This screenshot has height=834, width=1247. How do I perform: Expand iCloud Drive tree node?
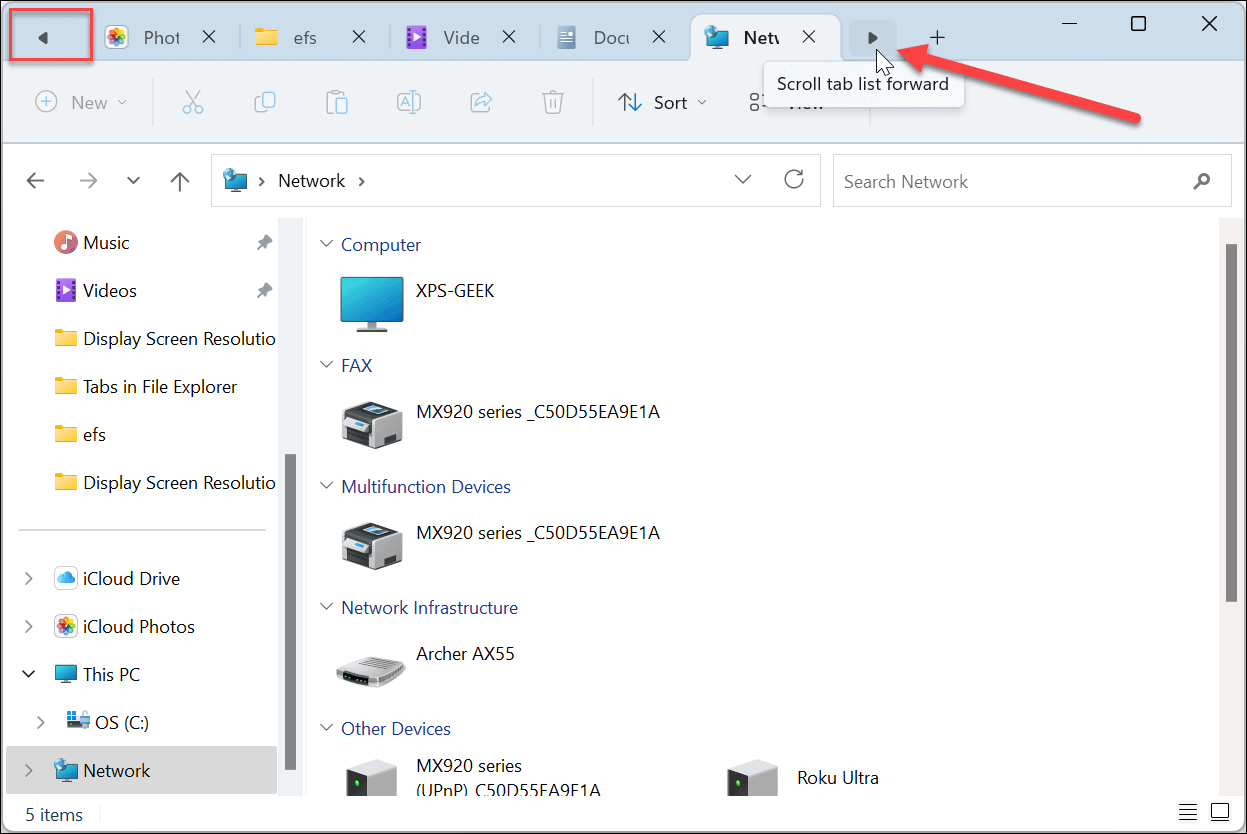tap(29, 579)
